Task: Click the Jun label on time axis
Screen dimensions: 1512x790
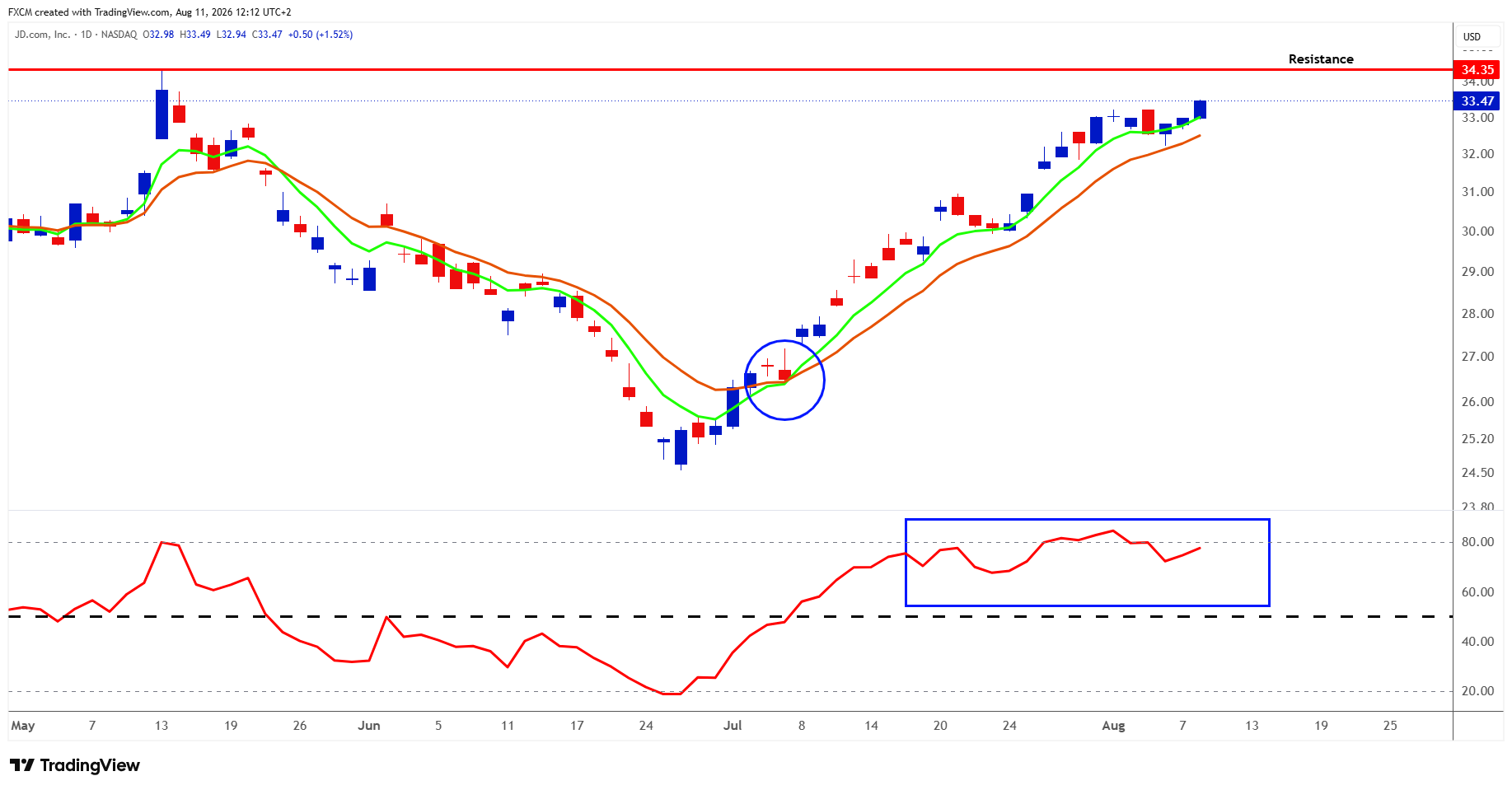Action: [x=369, y=726]
